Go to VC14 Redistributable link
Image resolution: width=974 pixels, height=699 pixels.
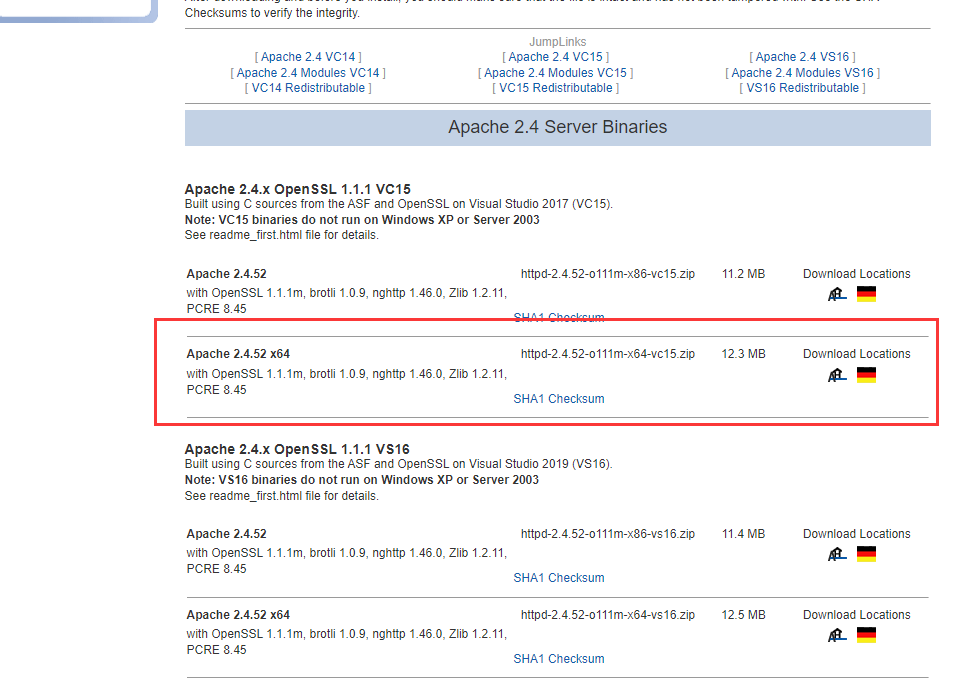coord(308,88)
